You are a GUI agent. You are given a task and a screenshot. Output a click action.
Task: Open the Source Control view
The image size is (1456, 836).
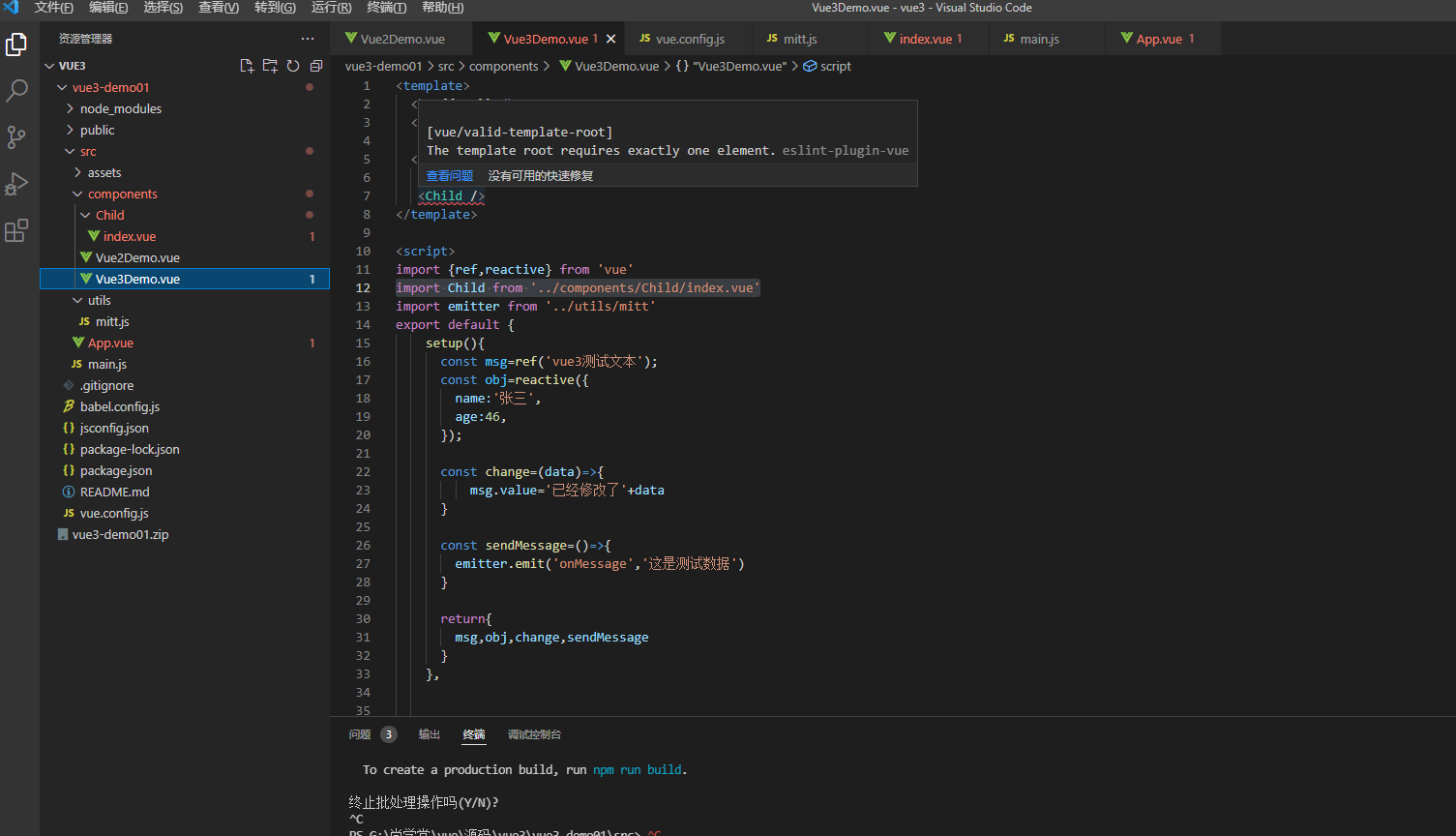16,137
